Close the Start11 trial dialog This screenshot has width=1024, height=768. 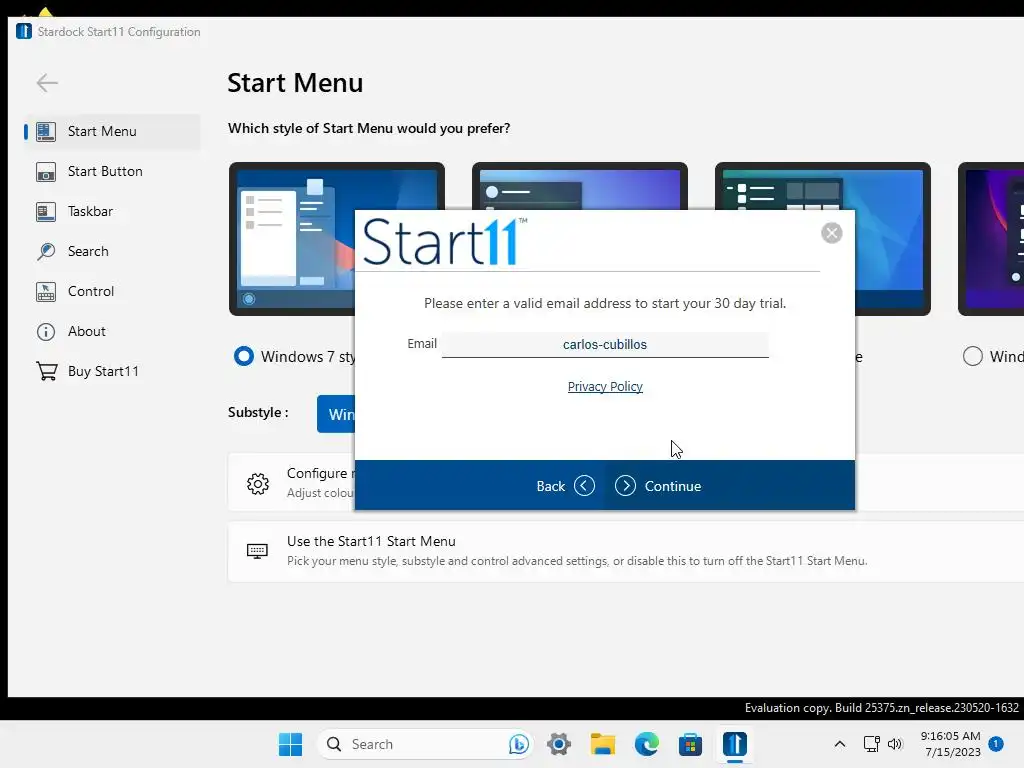(831, 233)
